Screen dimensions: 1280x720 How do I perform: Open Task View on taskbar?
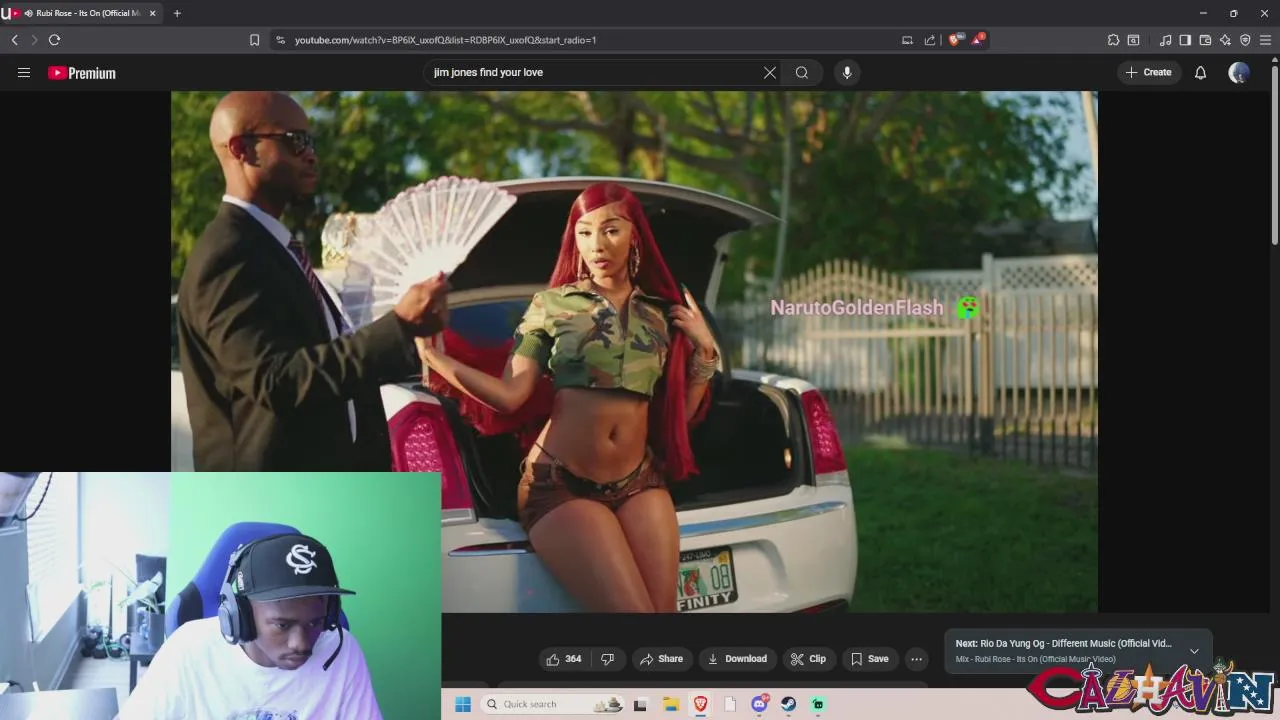point(640,704)
